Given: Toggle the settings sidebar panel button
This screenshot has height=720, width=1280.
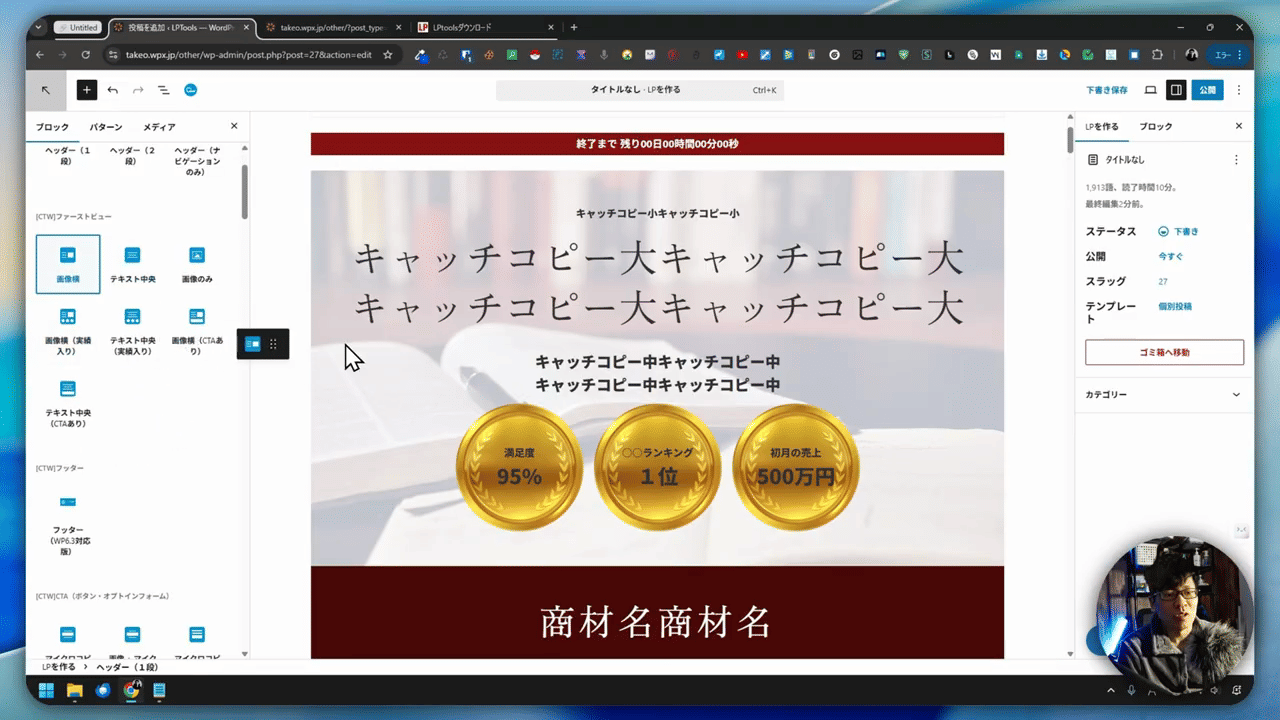Looking at the screenshot, I should click(x=1176, y=90).
